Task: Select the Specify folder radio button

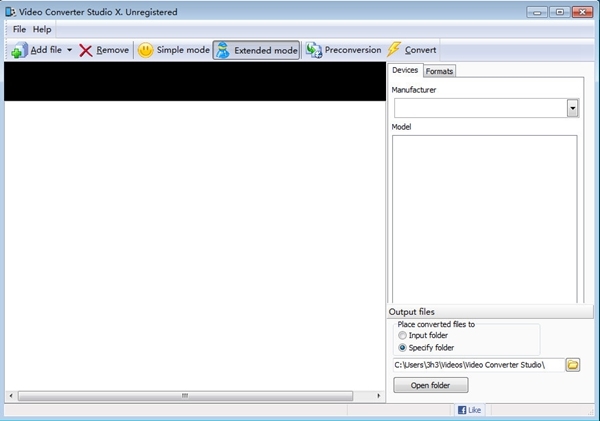Action: coord(402,348)
